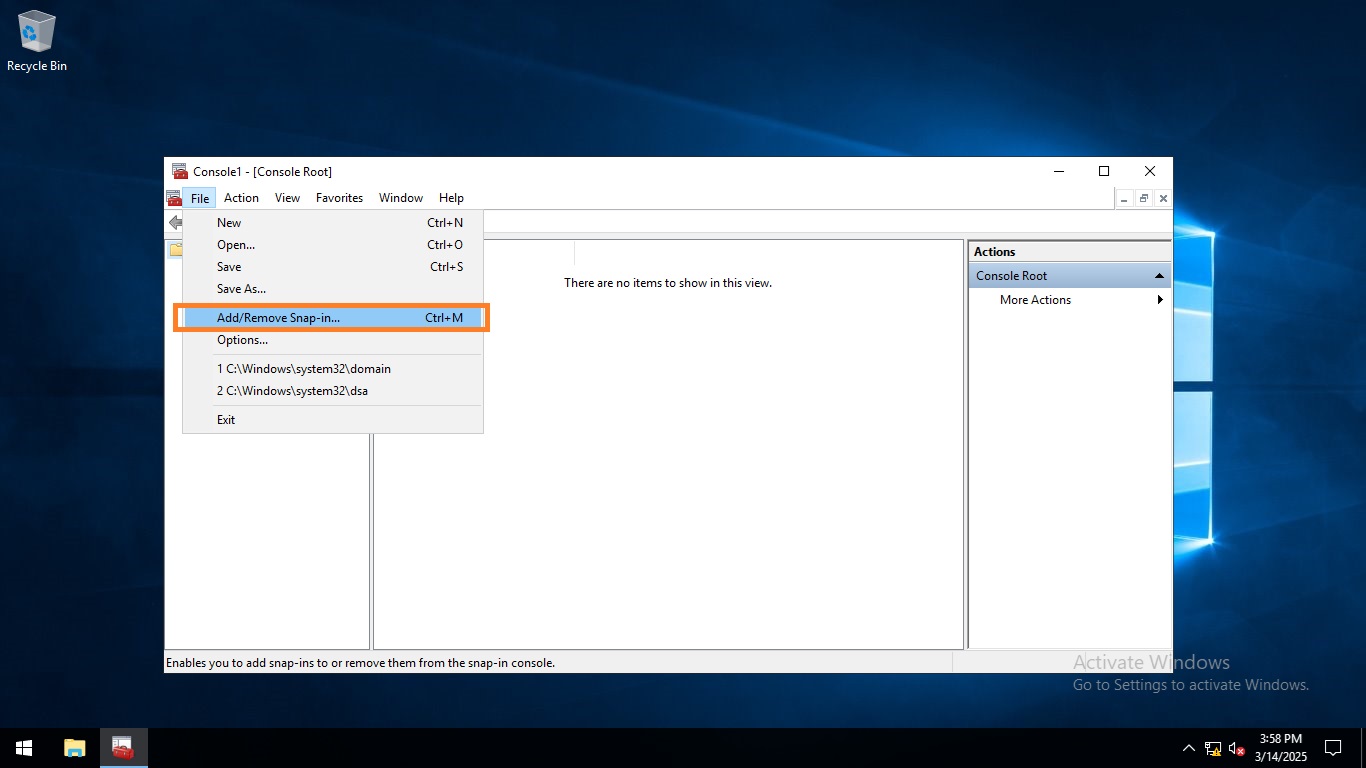Choose Options... from the File menu

coord(333,340)
